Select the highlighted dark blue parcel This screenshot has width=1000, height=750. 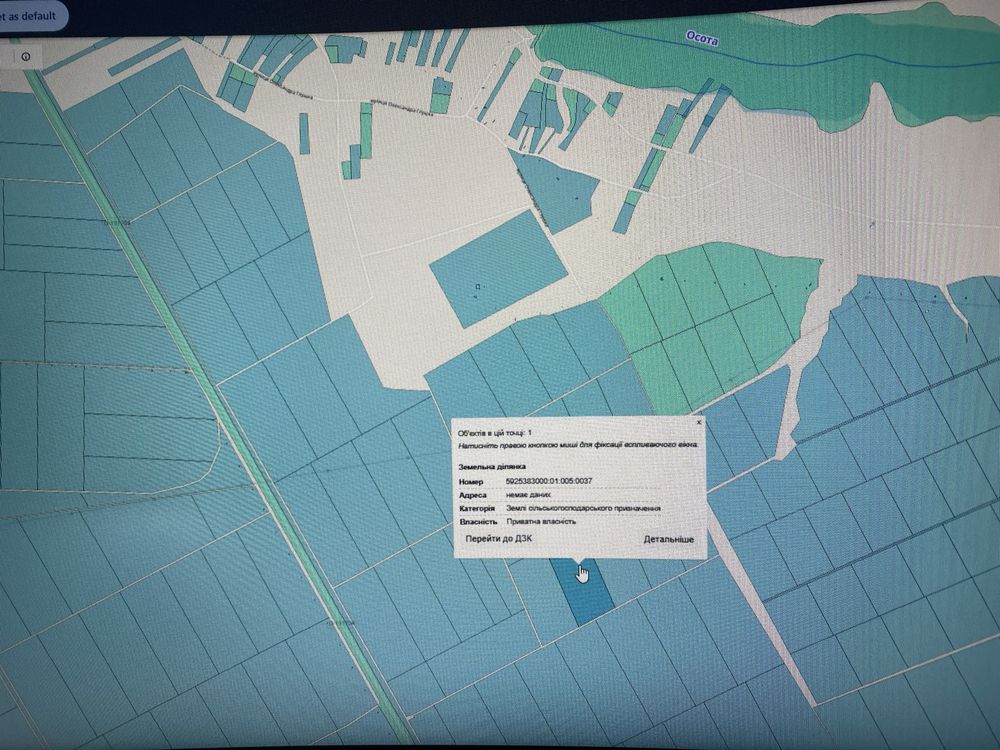coord(583,592)
